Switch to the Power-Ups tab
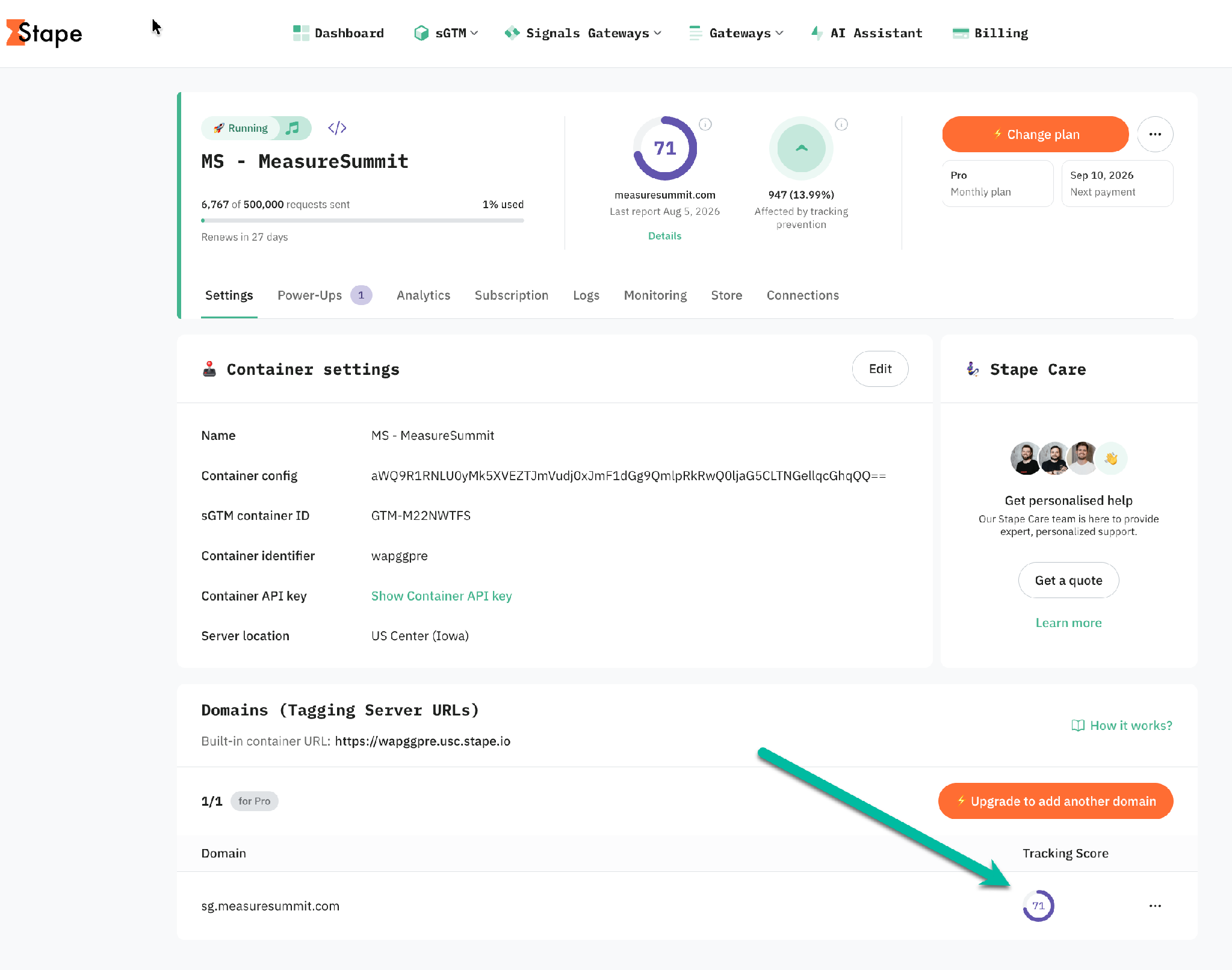Viewport: 1232px width, 970px height. (324, 295)
